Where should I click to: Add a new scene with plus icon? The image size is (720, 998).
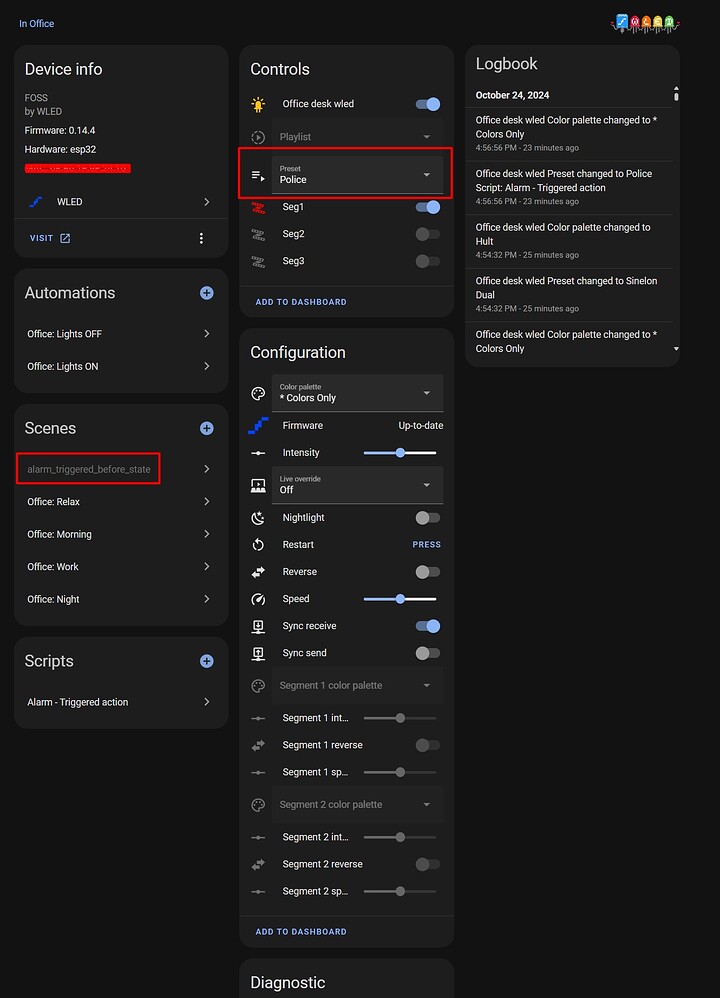(x=206, y=428)
